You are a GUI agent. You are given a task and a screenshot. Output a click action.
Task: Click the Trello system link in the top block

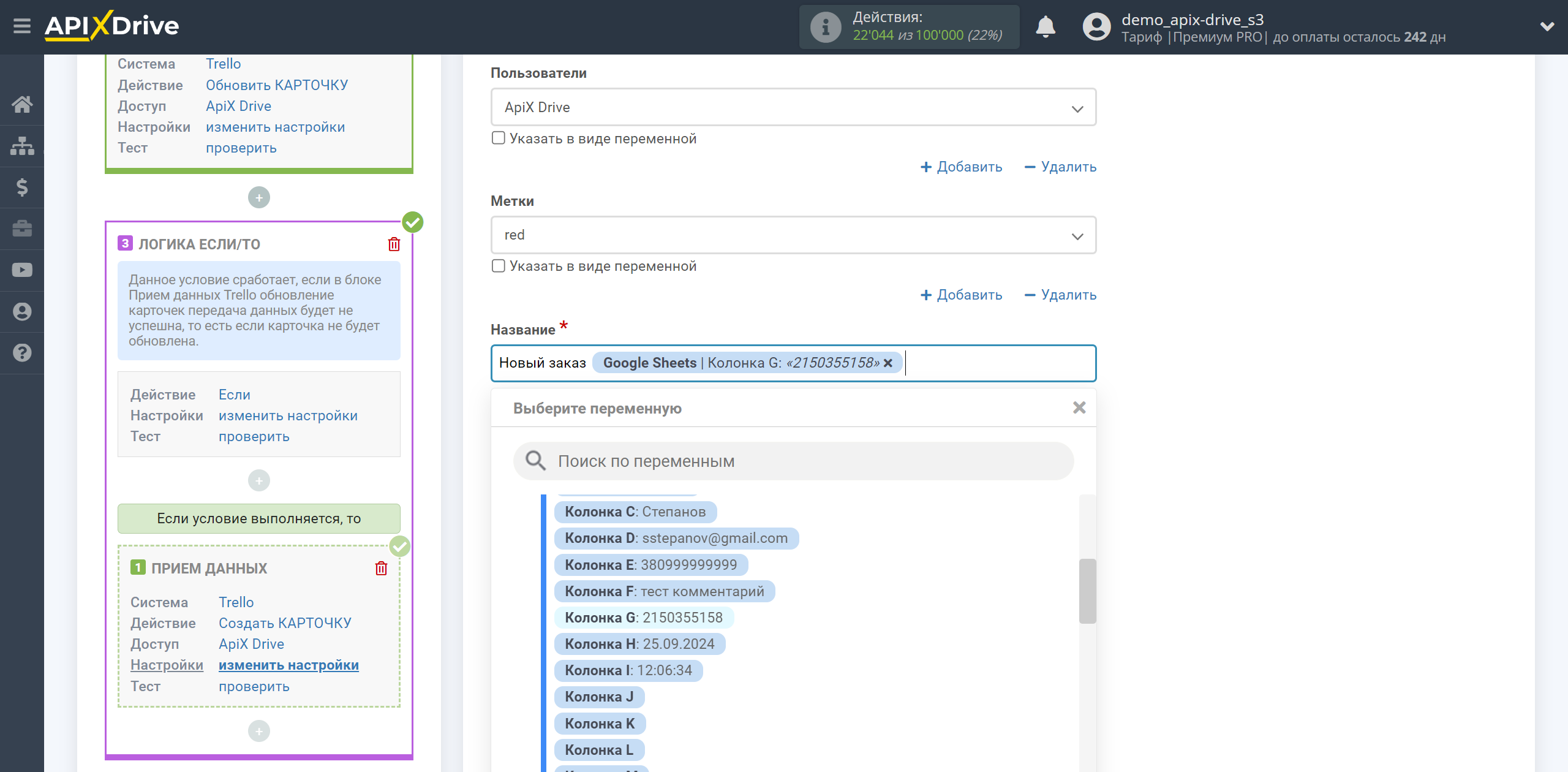(223, 64)
